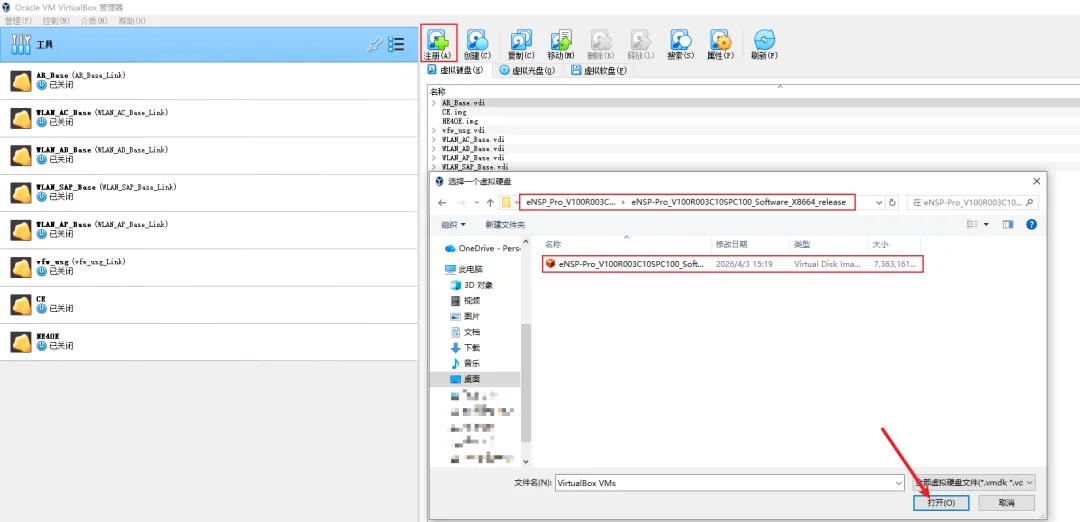The height and width of the screenshot is (522, 1080).
Task: Click the 刷新(F) refresh icon
Action: 764,44
